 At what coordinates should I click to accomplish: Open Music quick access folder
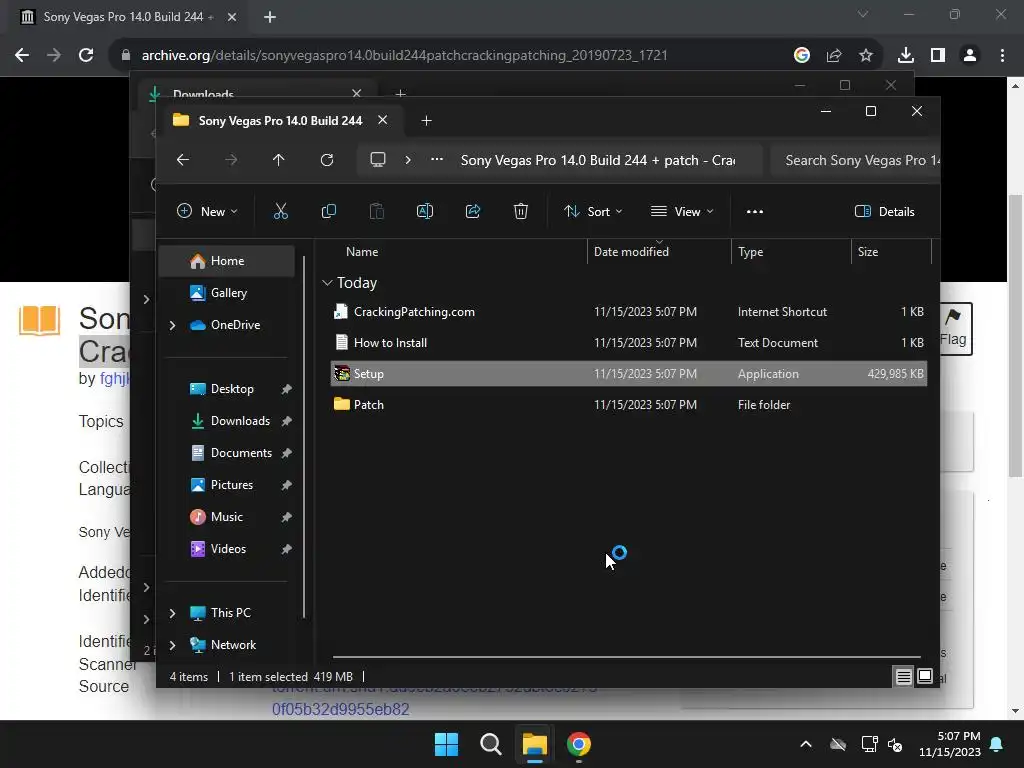click(x=227, y=517)
